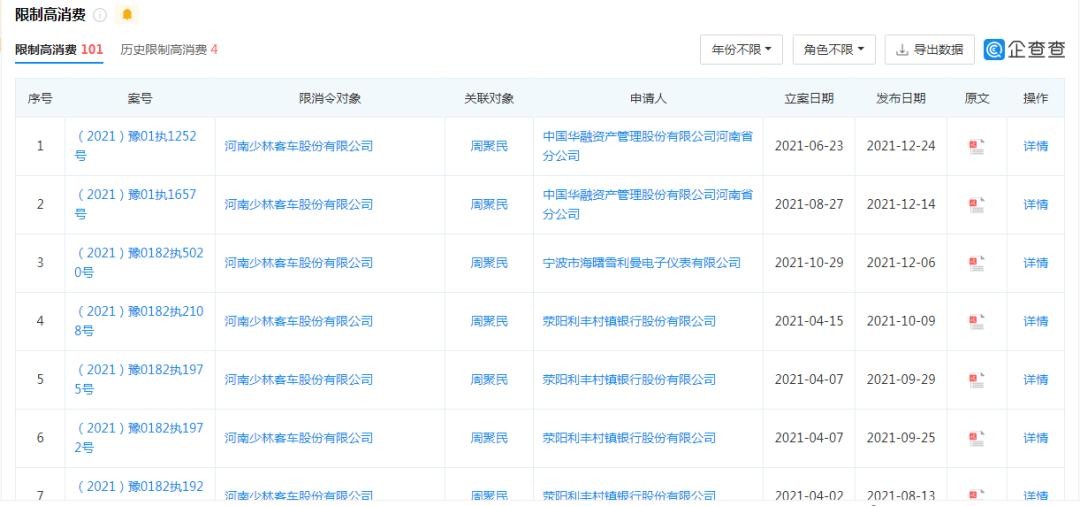Expand the 年份不限 year filter dropdown
Image resolution: width=1080 pixels, height=506 pixels.
[x=741, y=49]
